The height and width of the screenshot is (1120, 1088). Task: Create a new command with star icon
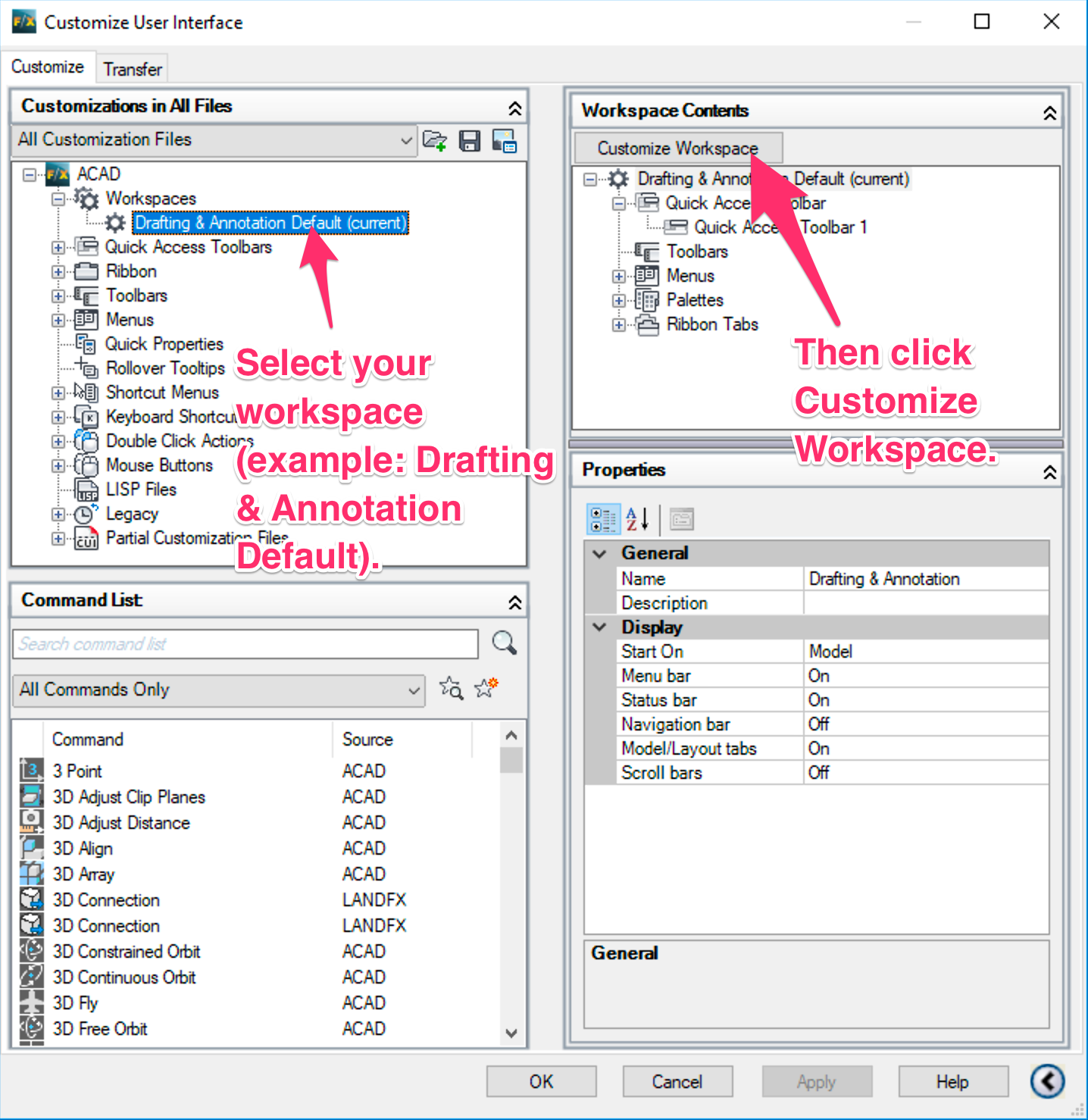[x=486, y=688]
